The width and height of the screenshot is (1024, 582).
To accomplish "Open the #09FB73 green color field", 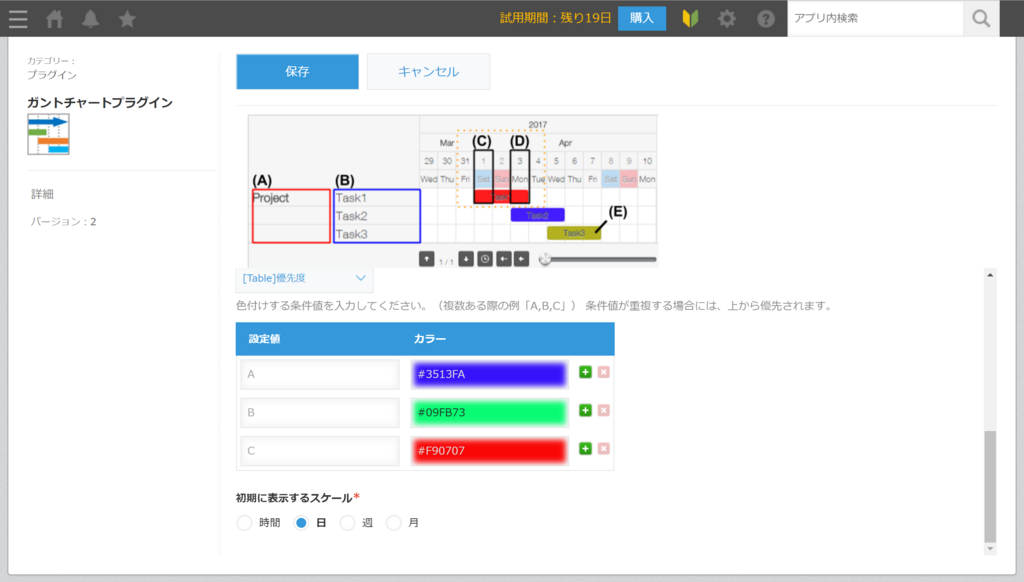I will coord(489,412).
